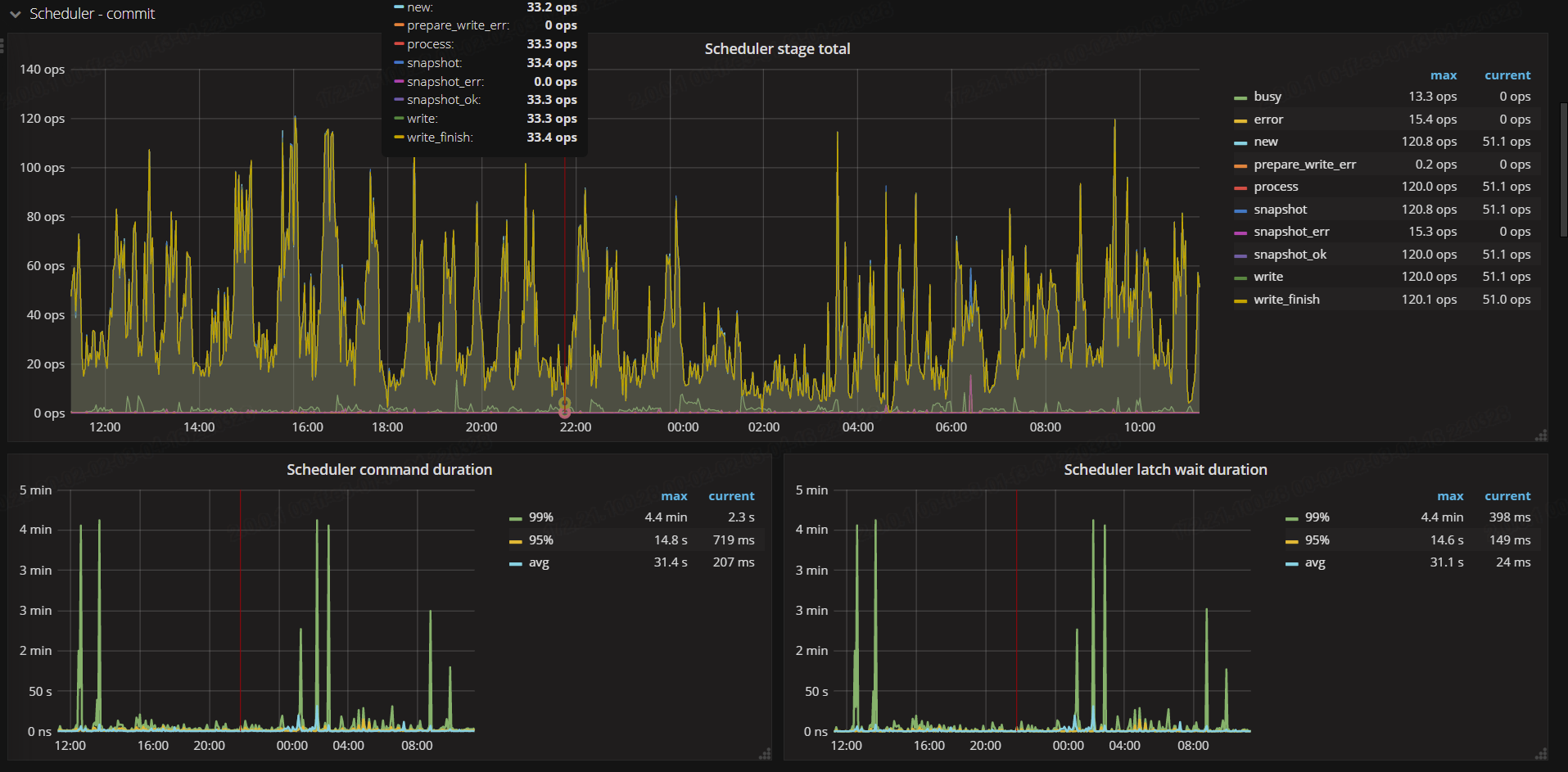Click the error series color line icon
The image size is (1568, 772).
(x=1240, y=120)
